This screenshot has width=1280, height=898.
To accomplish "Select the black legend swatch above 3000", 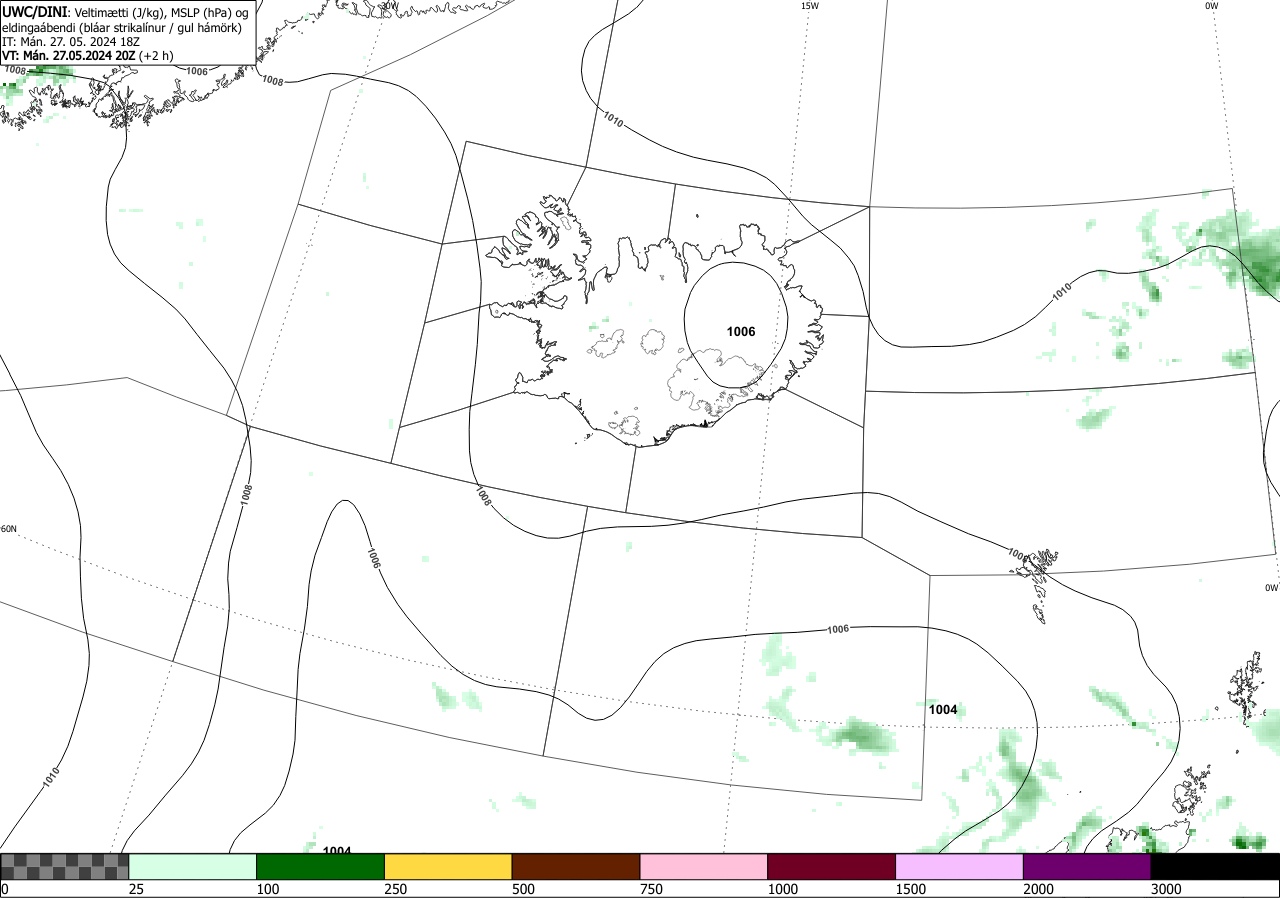I will point(1215,866).
